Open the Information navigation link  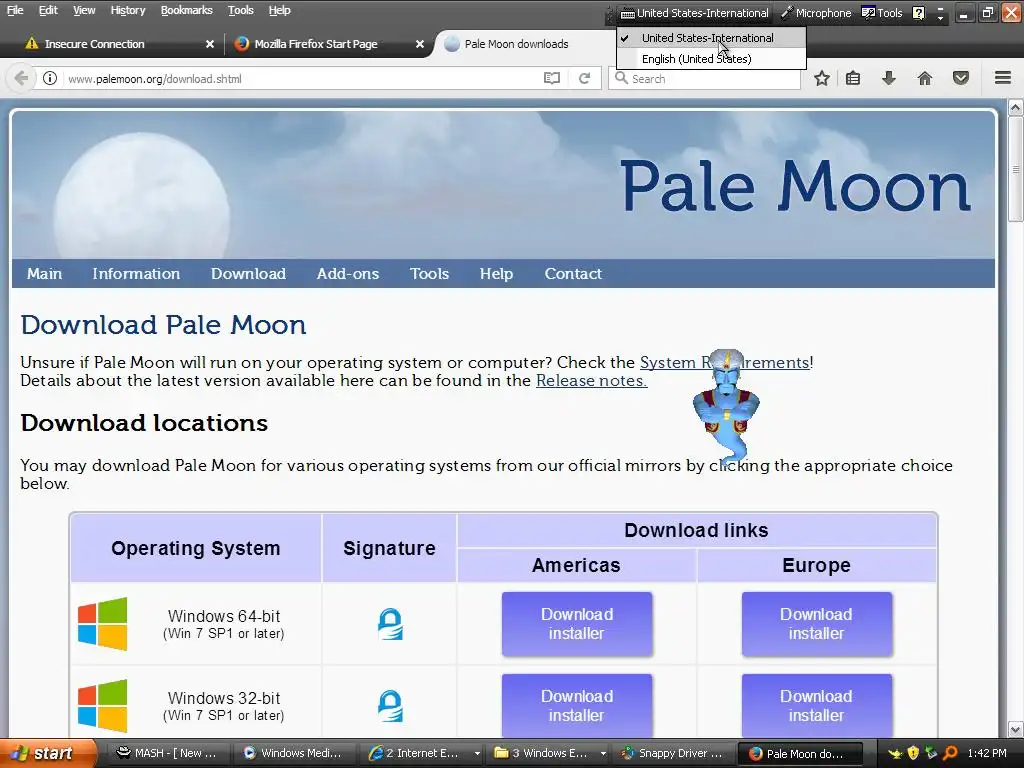click(x=136, y=274)
